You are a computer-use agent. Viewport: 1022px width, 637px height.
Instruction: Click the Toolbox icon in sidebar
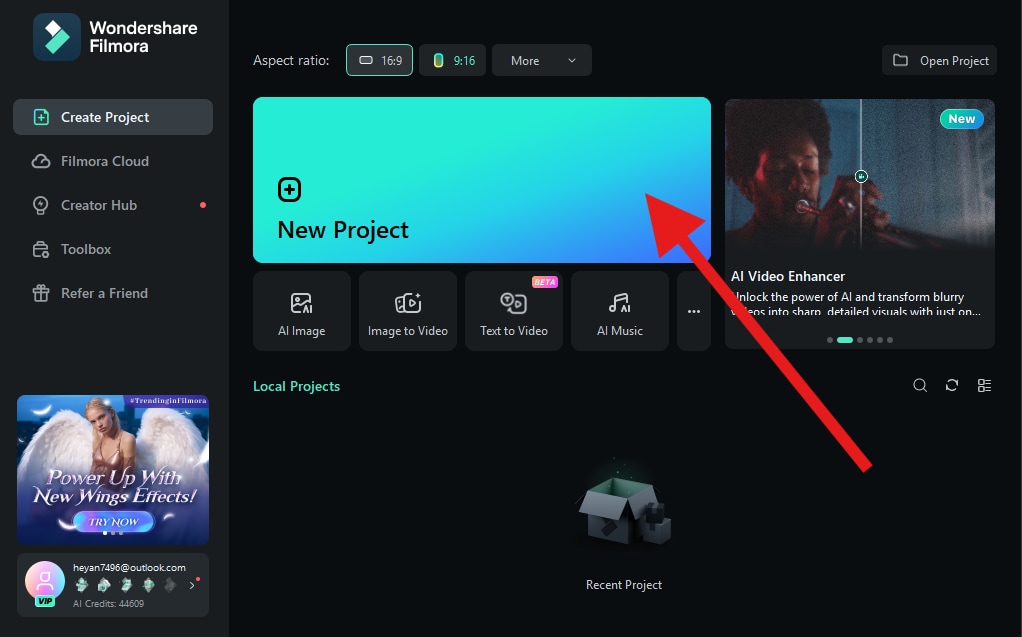[x=41, y=250]
